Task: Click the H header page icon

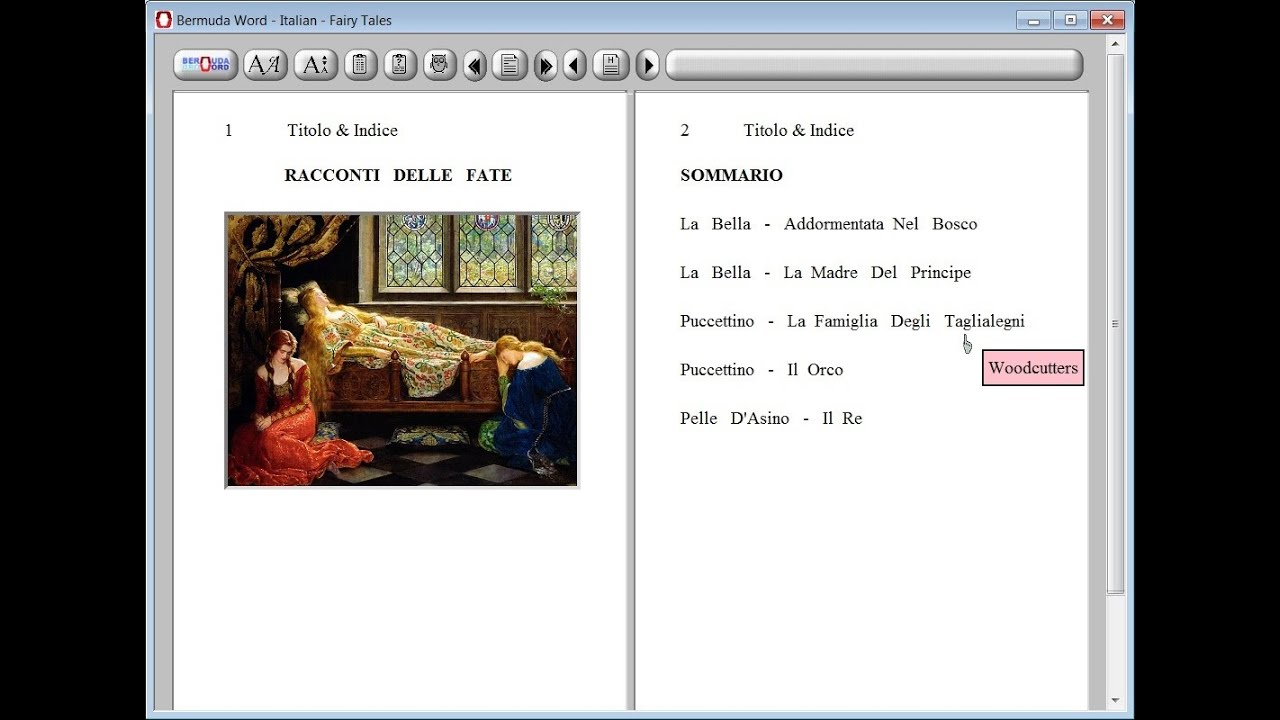Action: coord(610,65)
